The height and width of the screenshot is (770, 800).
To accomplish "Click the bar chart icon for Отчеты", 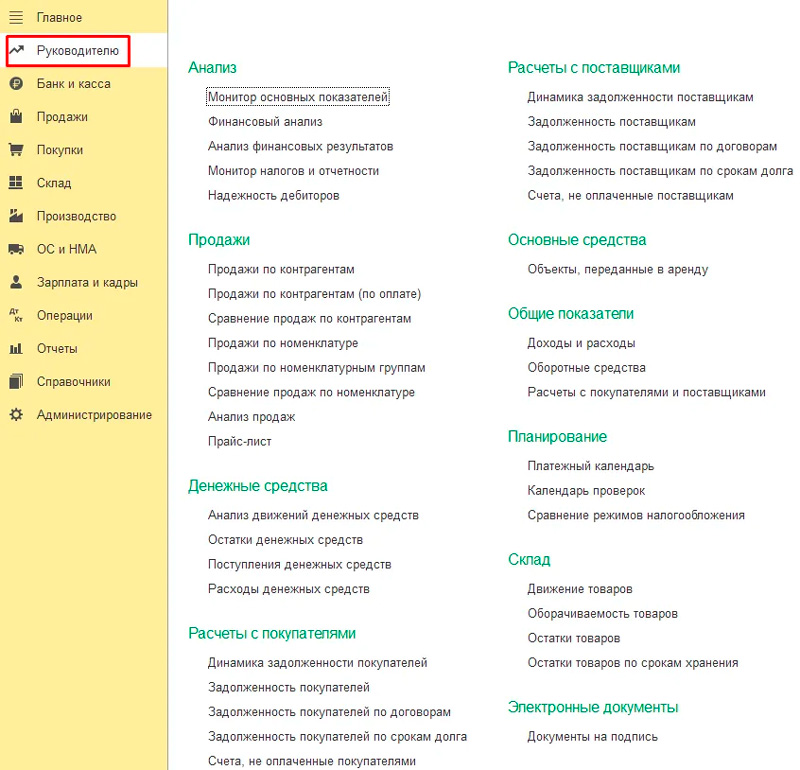I will (16, 349).
